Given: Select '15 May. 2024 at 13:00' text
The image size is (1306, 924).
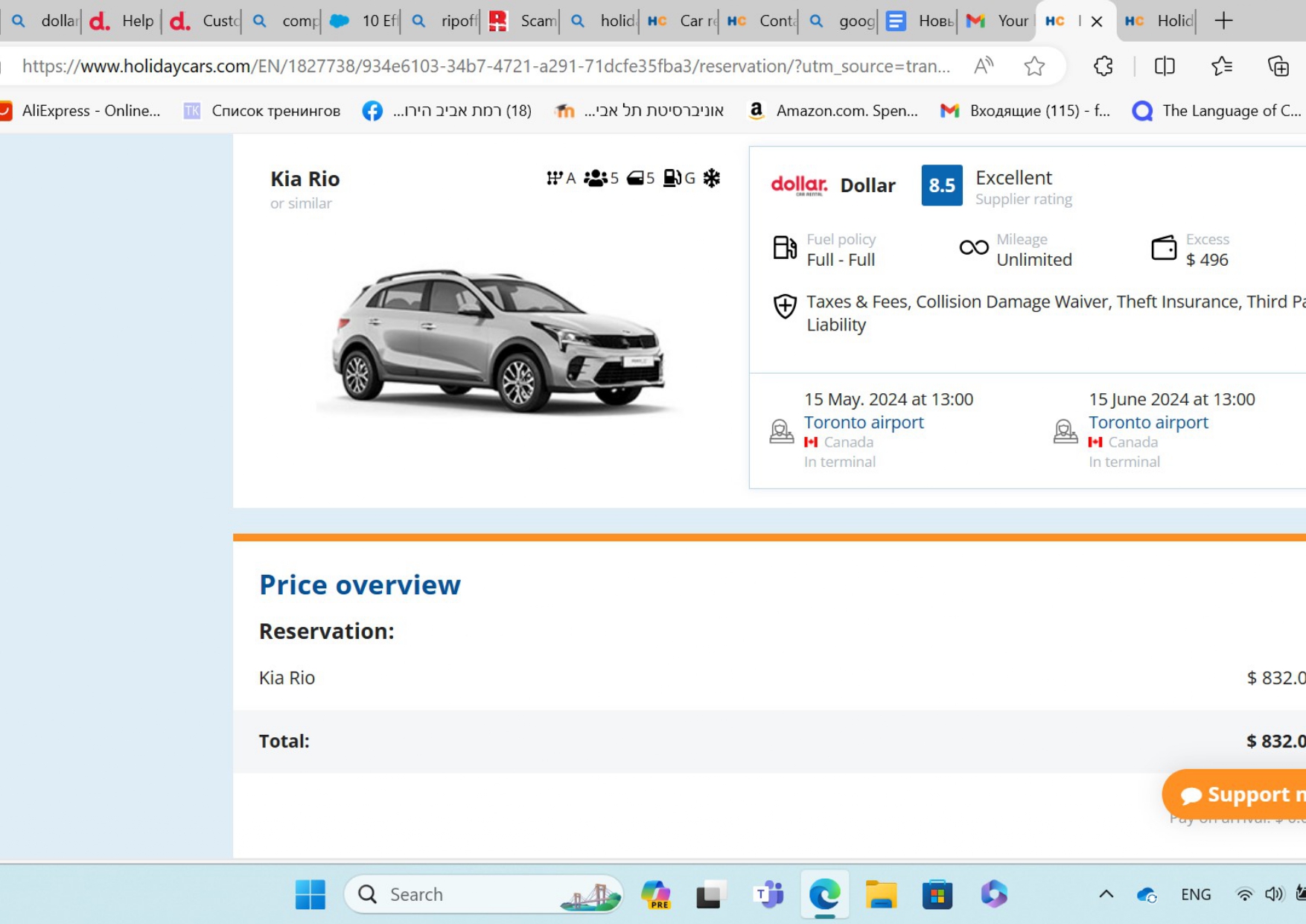Looking at the screenshot, I should point(888,399).
